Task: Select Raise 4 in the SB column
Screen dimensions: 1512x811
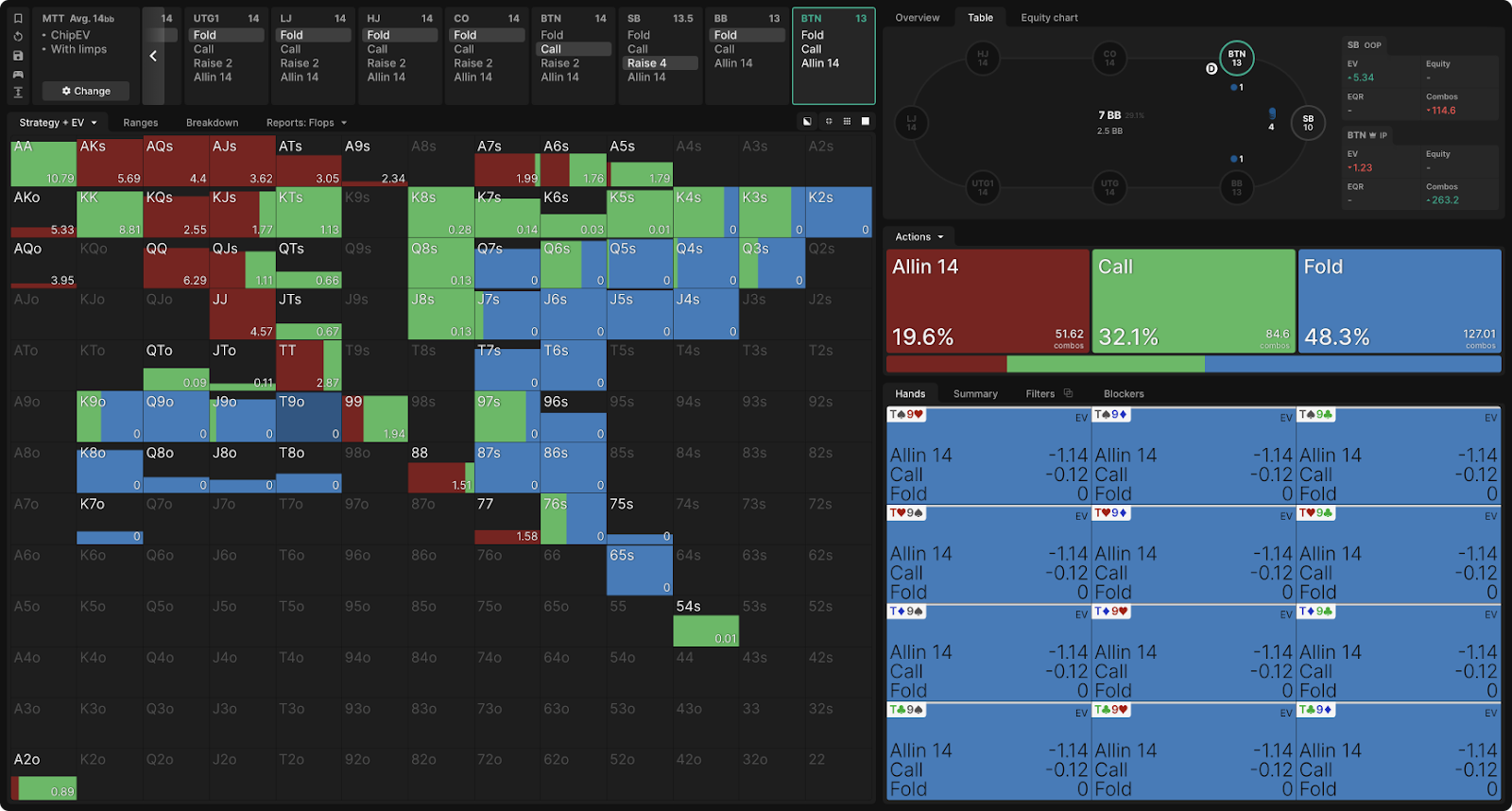Action: click(647, 63)
